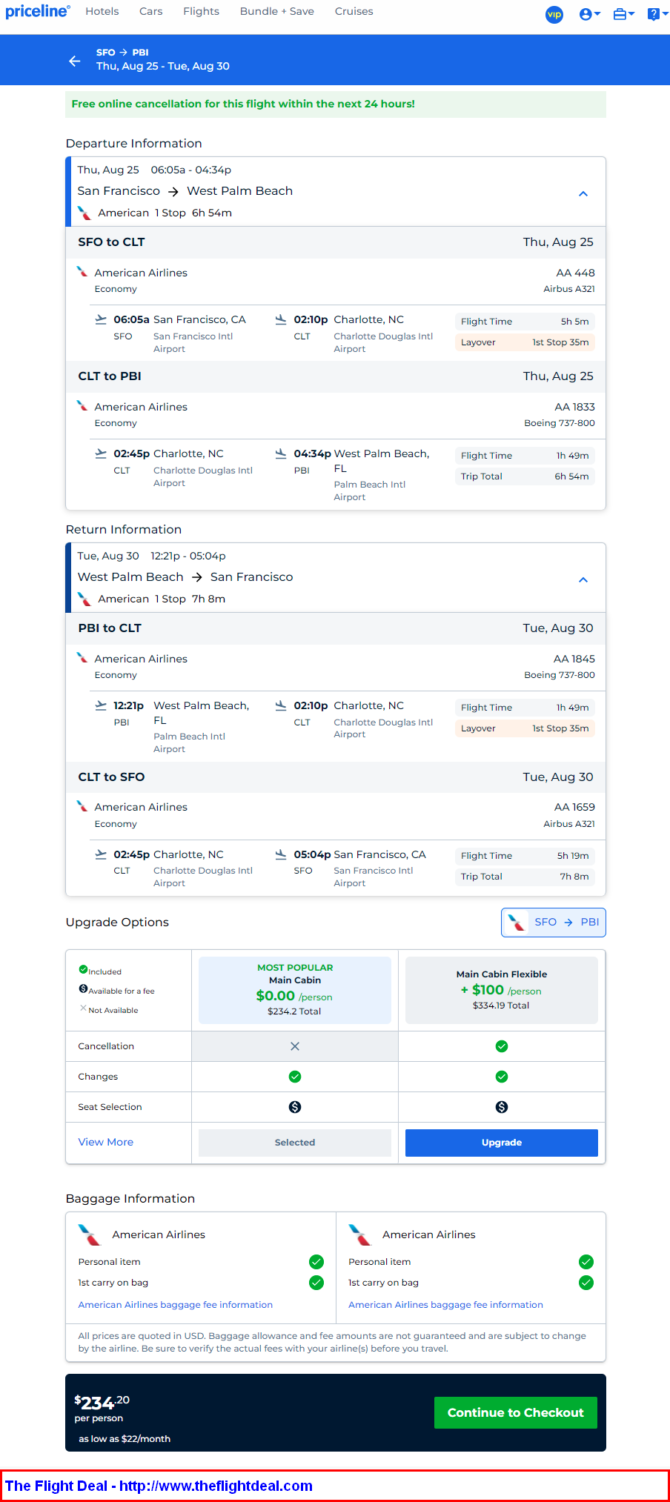
Task: Collapse the departure flight details chevron
Action: click(x=583, y=193)
